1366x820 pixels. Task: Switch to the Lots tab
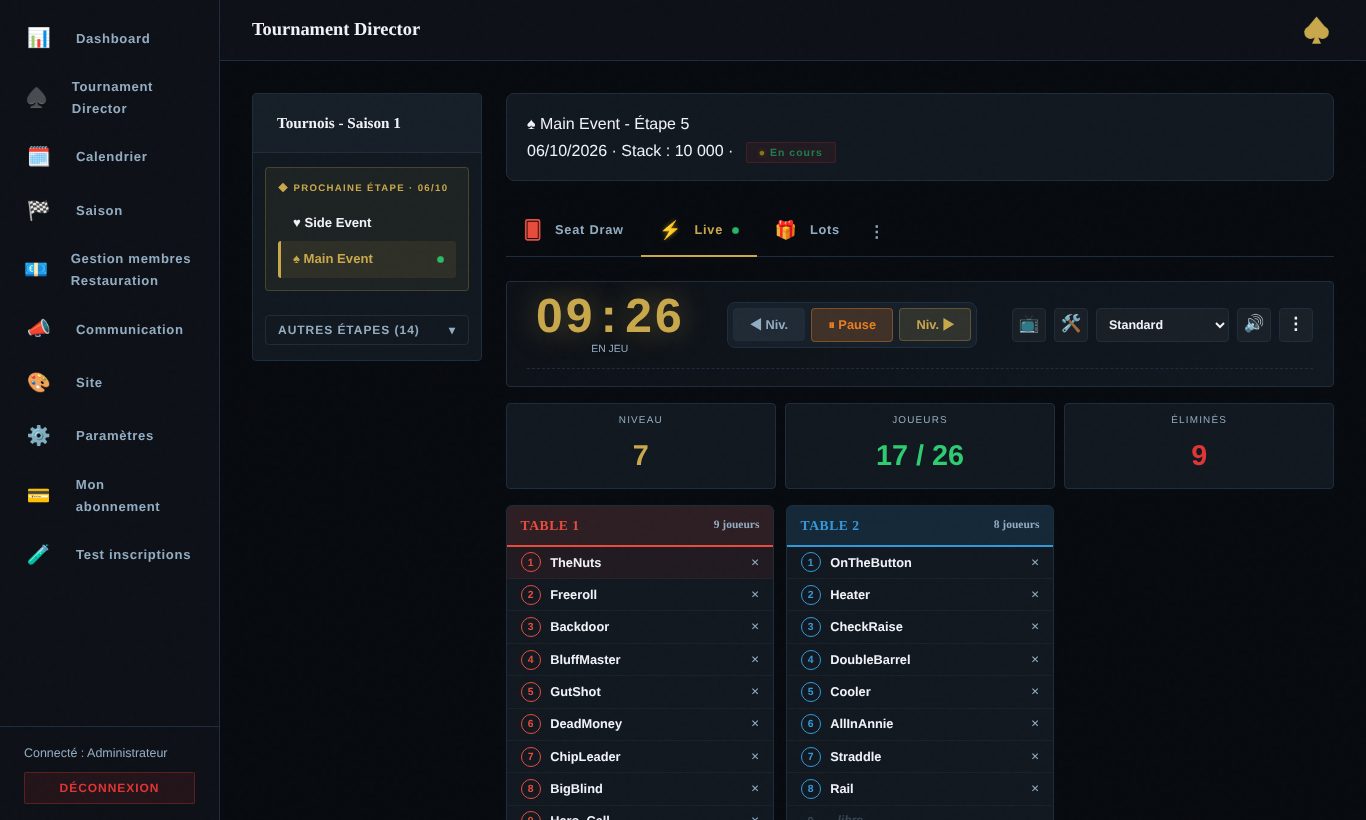(x=808, y=230)
